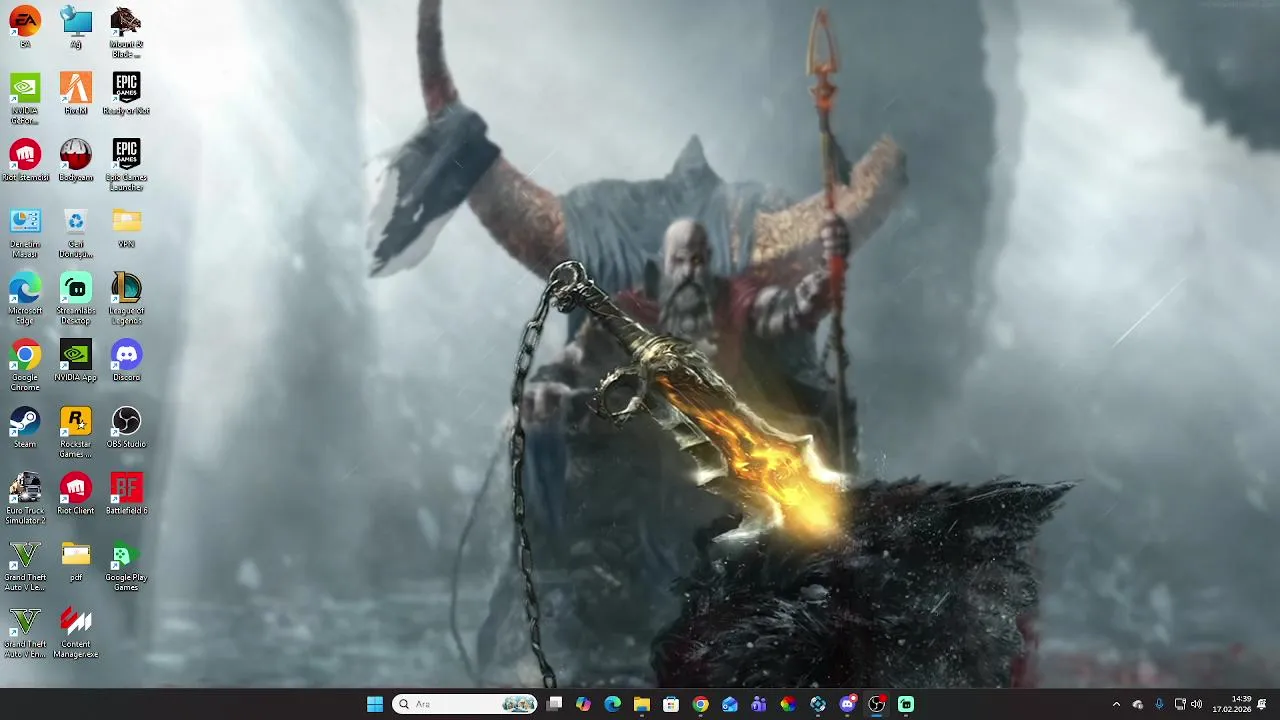Launch Copilot from the taskbar
1280x720 pixels.
584,704
